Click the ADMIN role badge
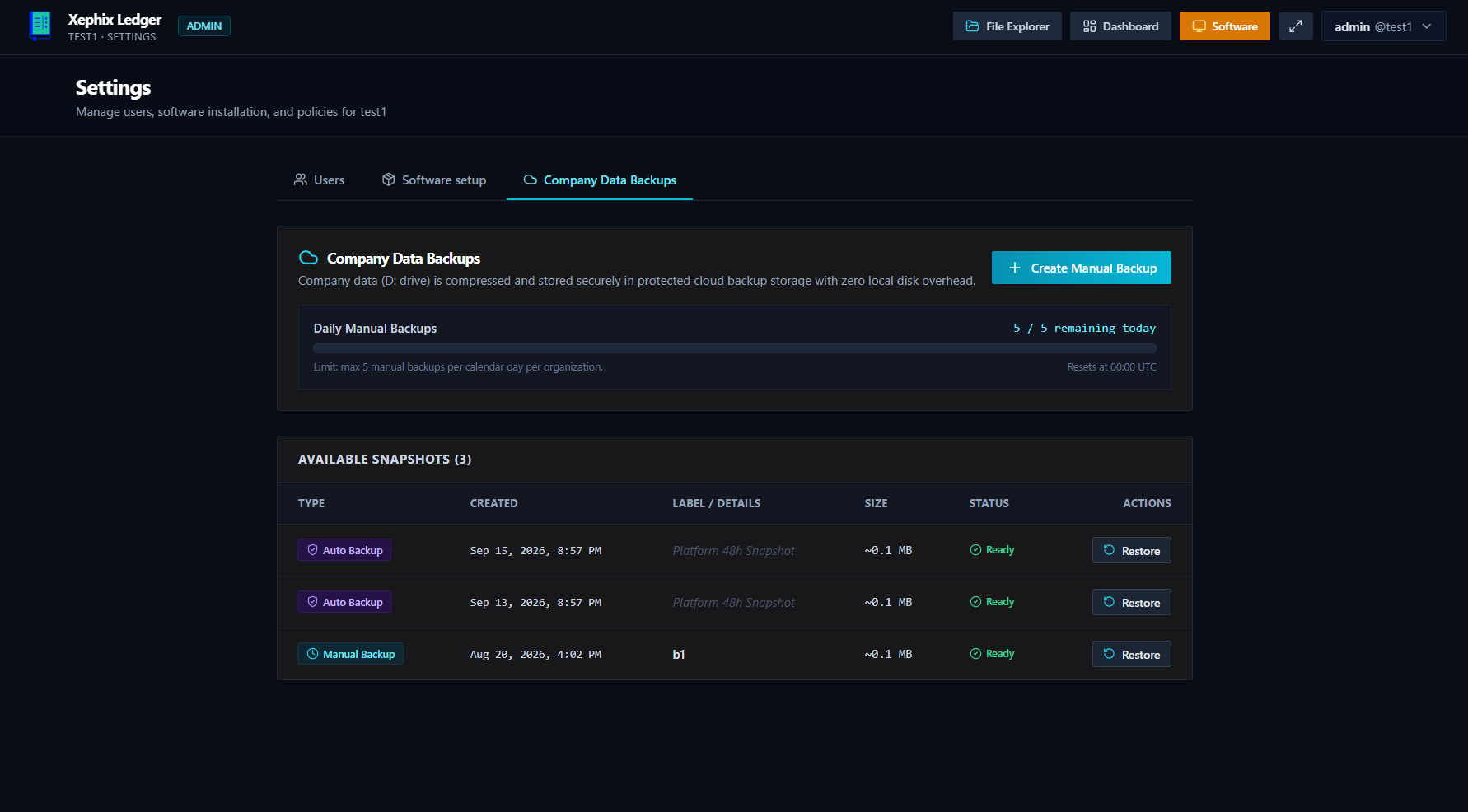 tap(204, 26)
